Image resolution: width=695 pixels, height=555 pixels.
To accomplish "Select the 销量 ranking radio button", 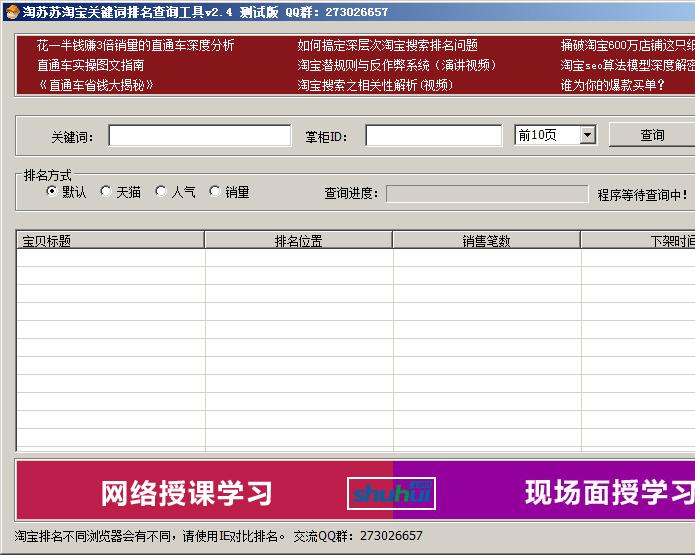I will 215,191.
